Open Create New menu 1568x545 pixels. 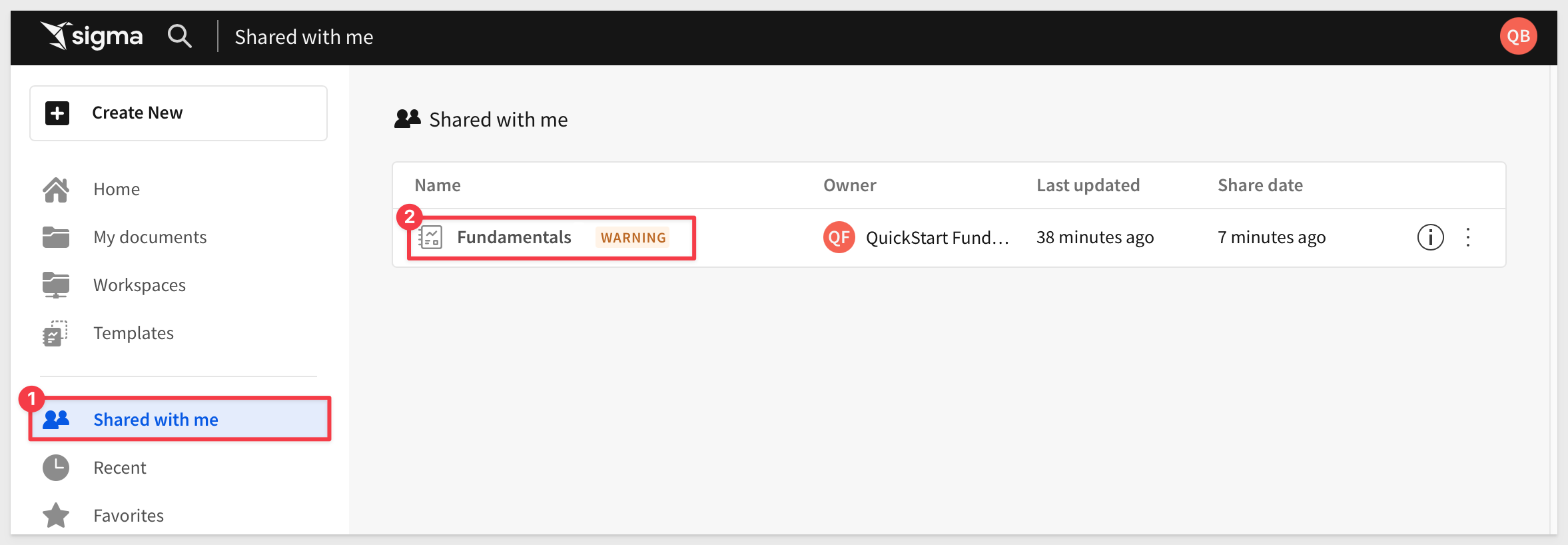179,113
